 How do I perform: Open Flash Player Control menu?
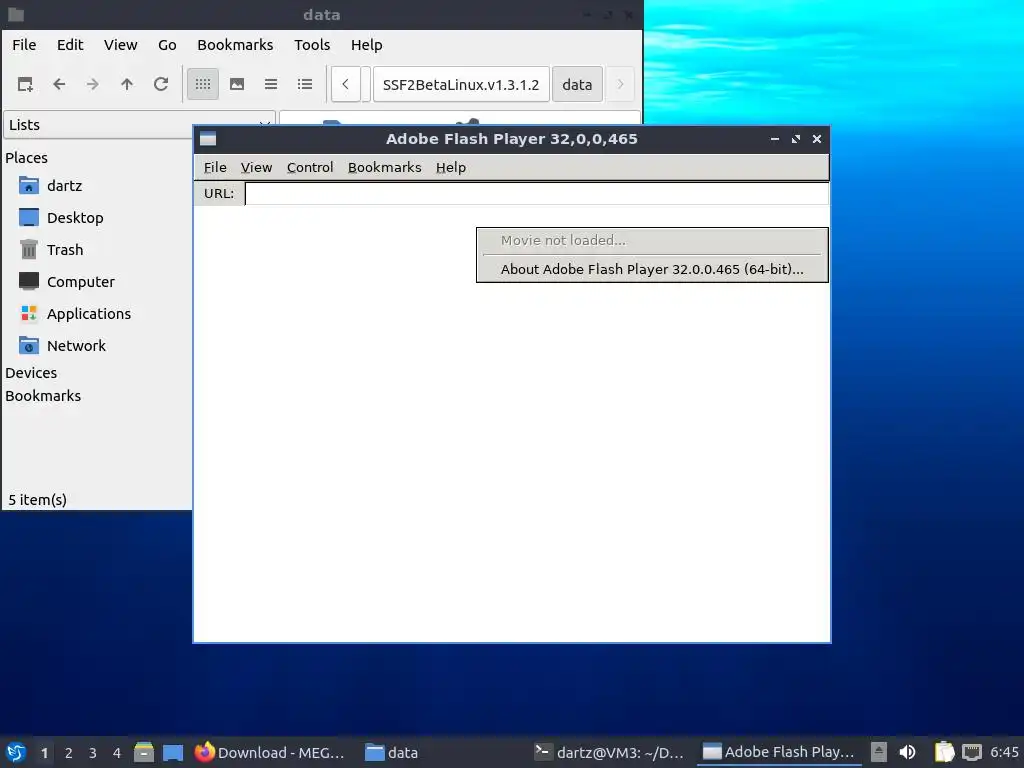[310, 168]
